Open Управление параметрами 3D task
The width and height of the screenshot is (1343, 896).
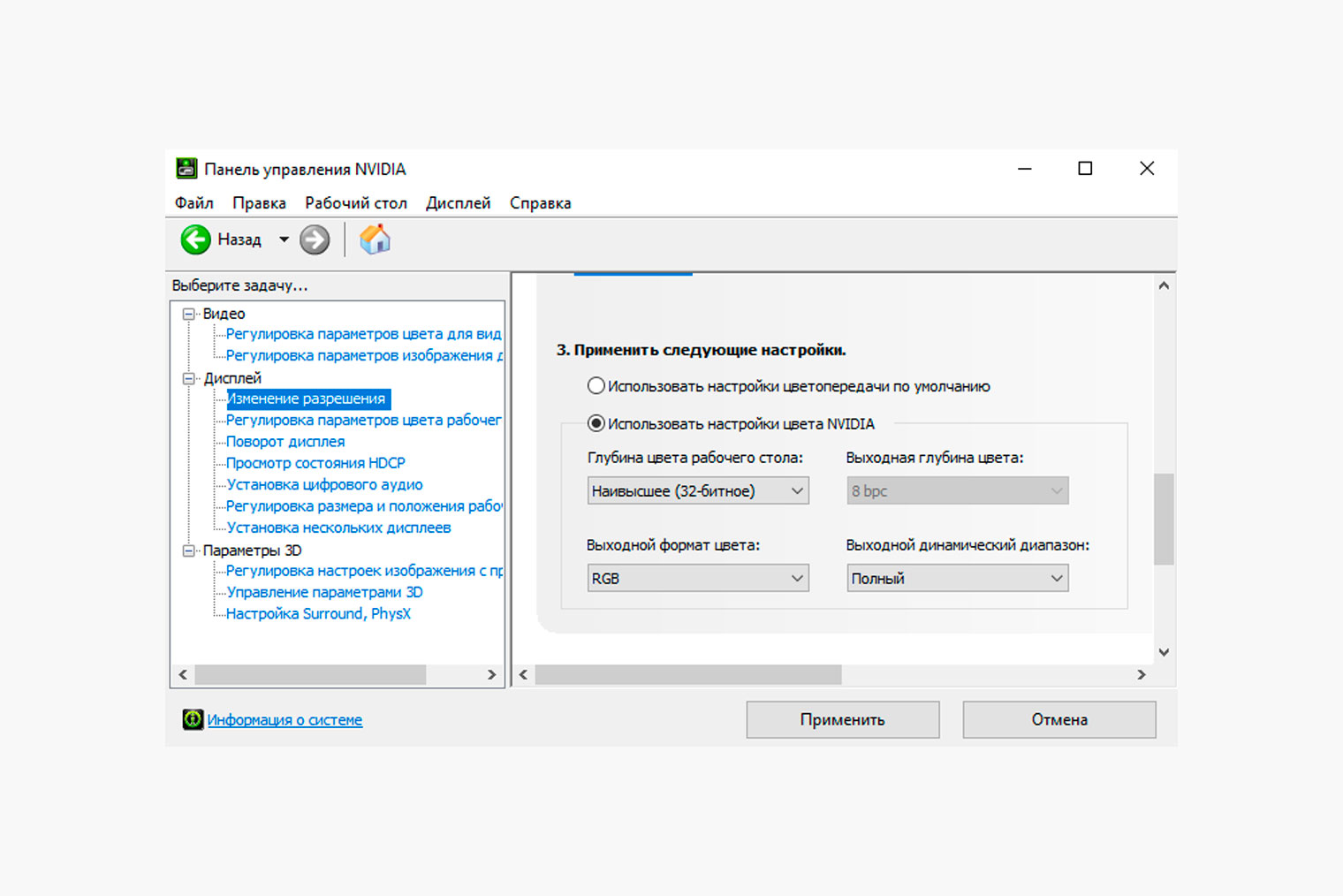pos(324,592)
